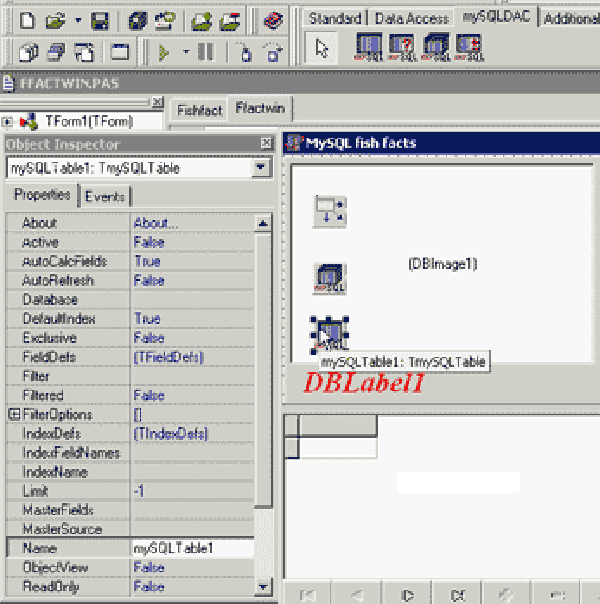
Task: Click the navigator Last record button
Action: coord(458,595)
